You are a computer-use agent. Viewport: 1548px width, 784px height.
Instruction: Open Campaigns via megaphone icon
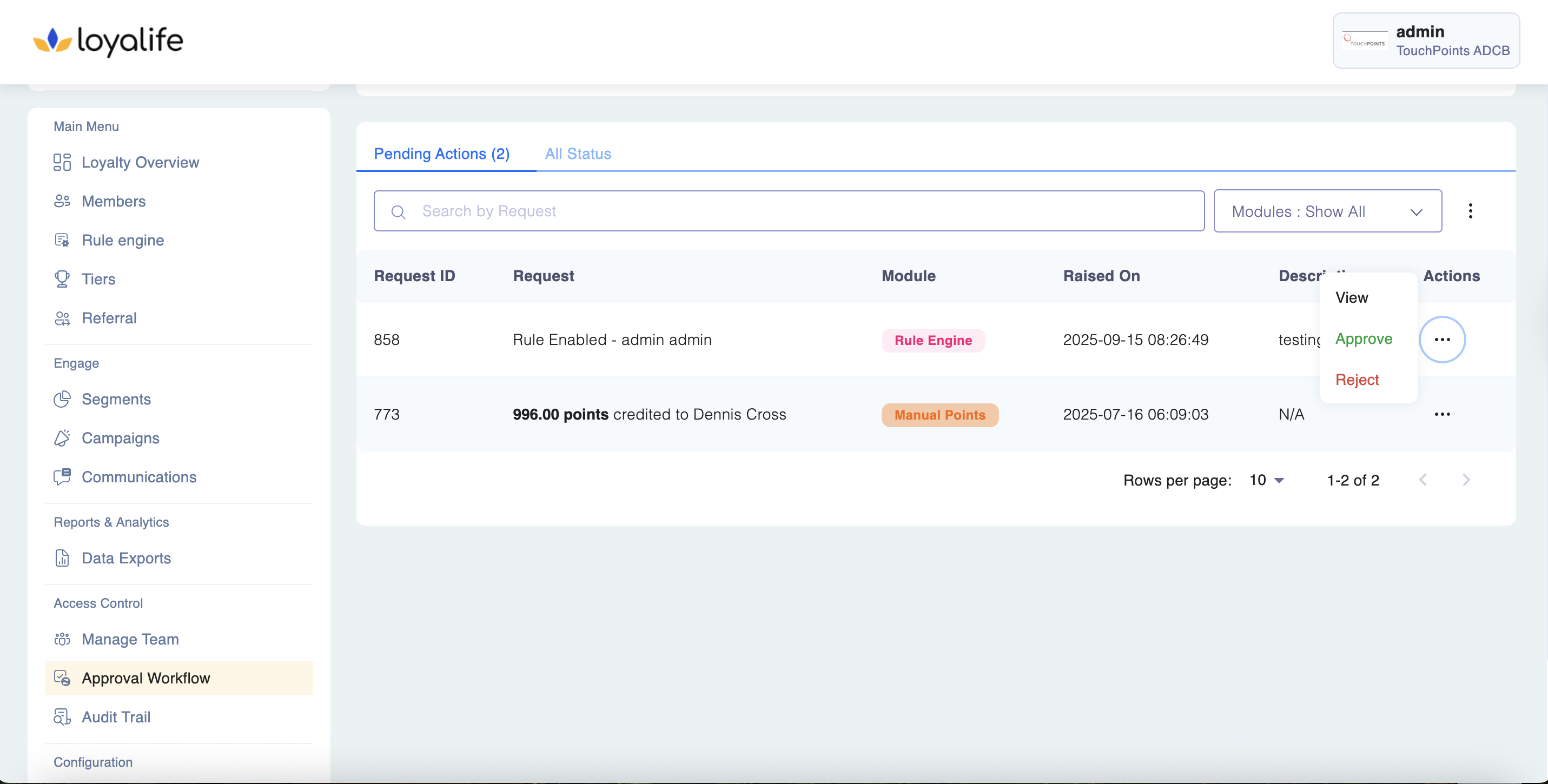coord(62,438)
